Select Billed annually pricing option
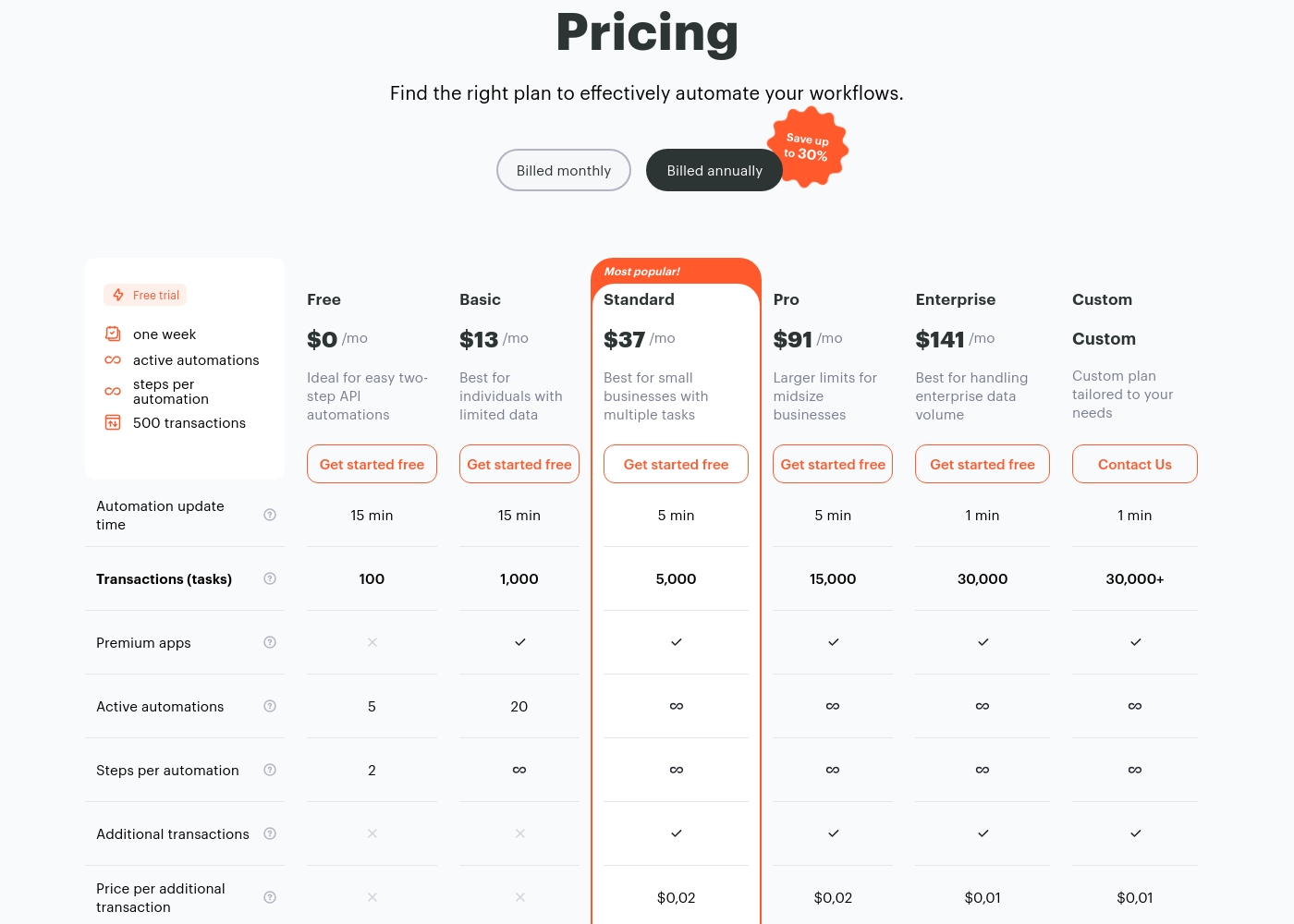Image resolution: width=1294 pixels, height=924 pixels. pos(714,170)
